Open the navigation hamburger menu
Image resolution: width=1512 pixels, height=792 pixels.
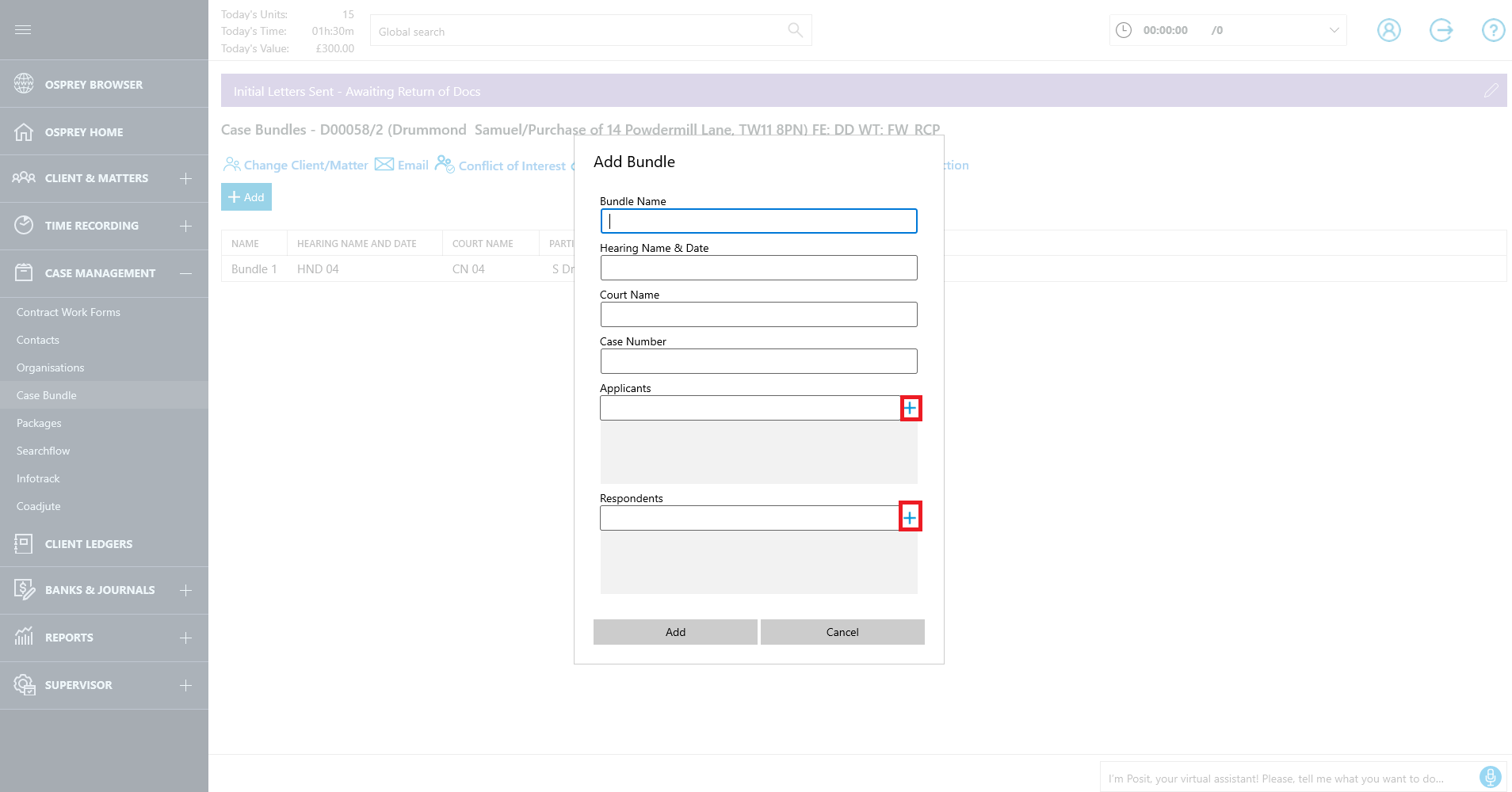point(23,29)
